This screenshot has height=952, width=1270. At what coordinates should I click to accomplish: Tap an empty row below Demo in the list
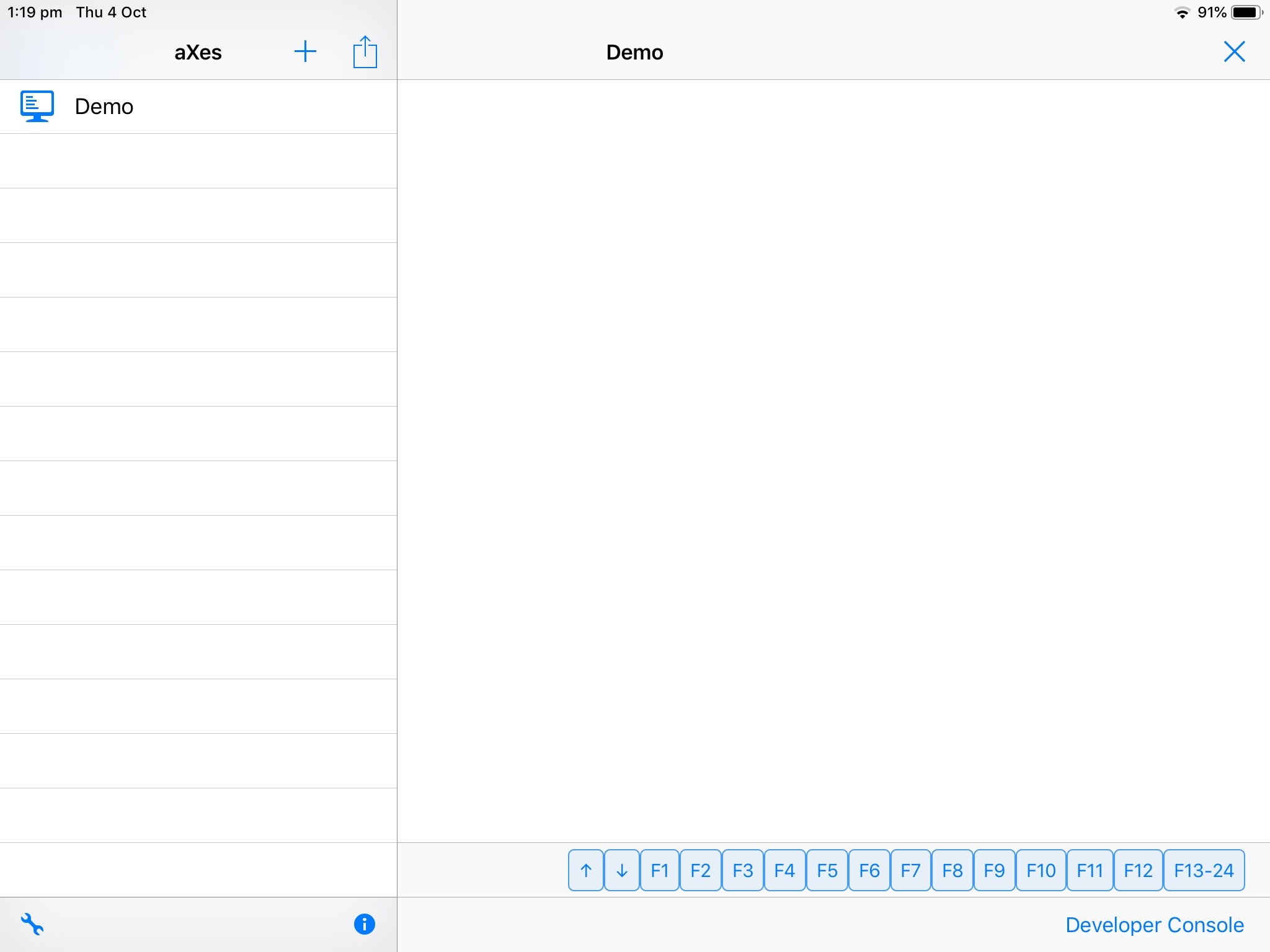coord(198,161)
